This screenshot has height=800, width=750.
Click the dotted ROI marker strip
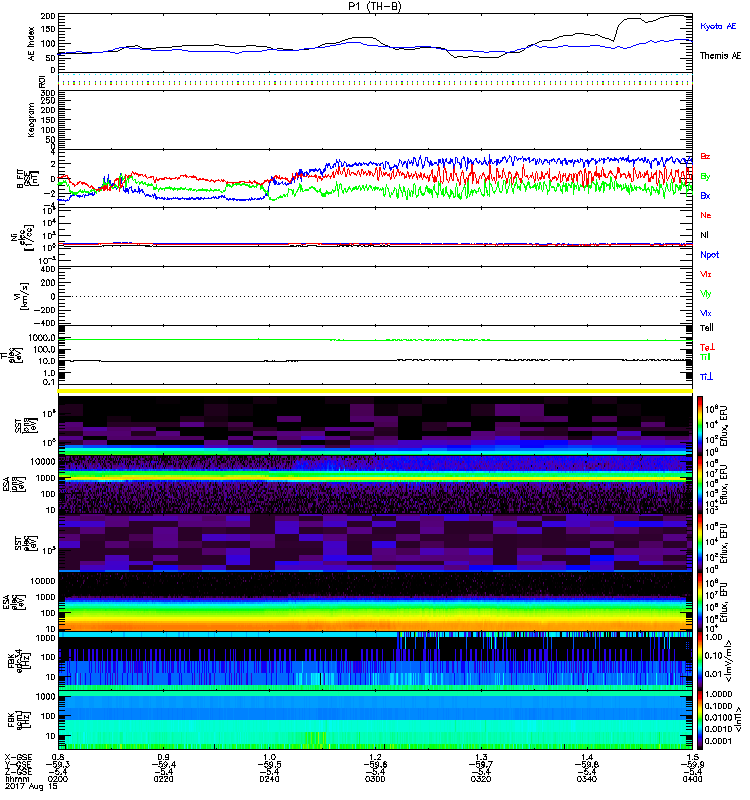pyautogui.click(x=375, y=82)
